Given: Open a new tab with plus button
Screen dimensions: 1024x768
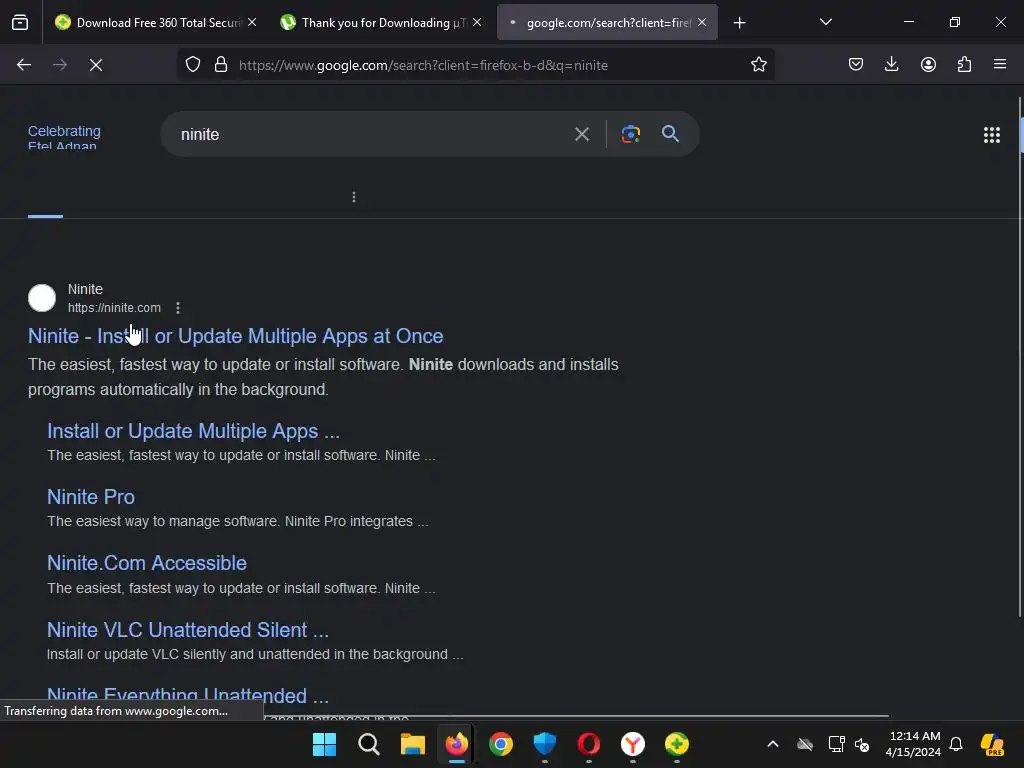Looking at the screenshot, I should 739,23.
